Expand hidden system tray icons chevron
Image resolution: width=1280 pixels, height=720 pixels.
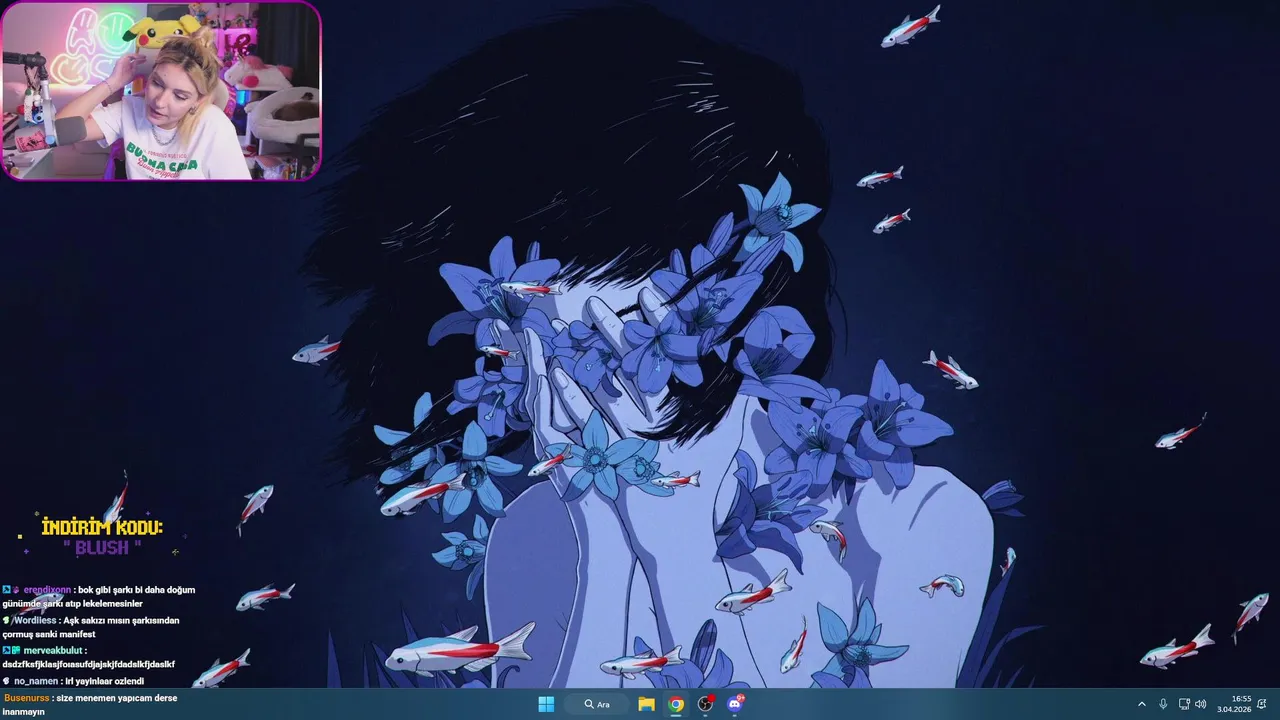1142,704
